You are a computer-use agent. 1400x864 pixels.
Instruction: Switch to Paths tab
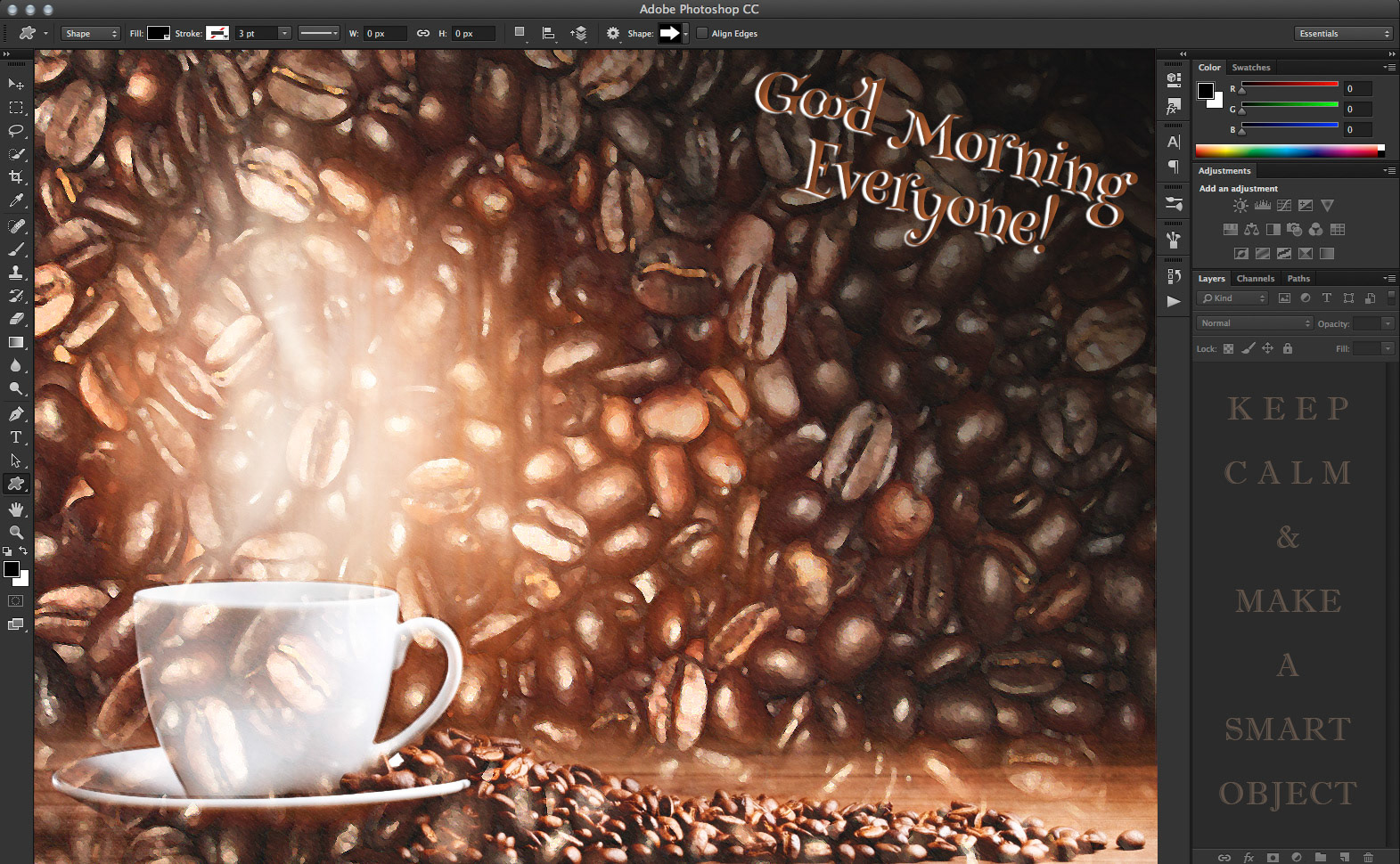coord(1298,279)
